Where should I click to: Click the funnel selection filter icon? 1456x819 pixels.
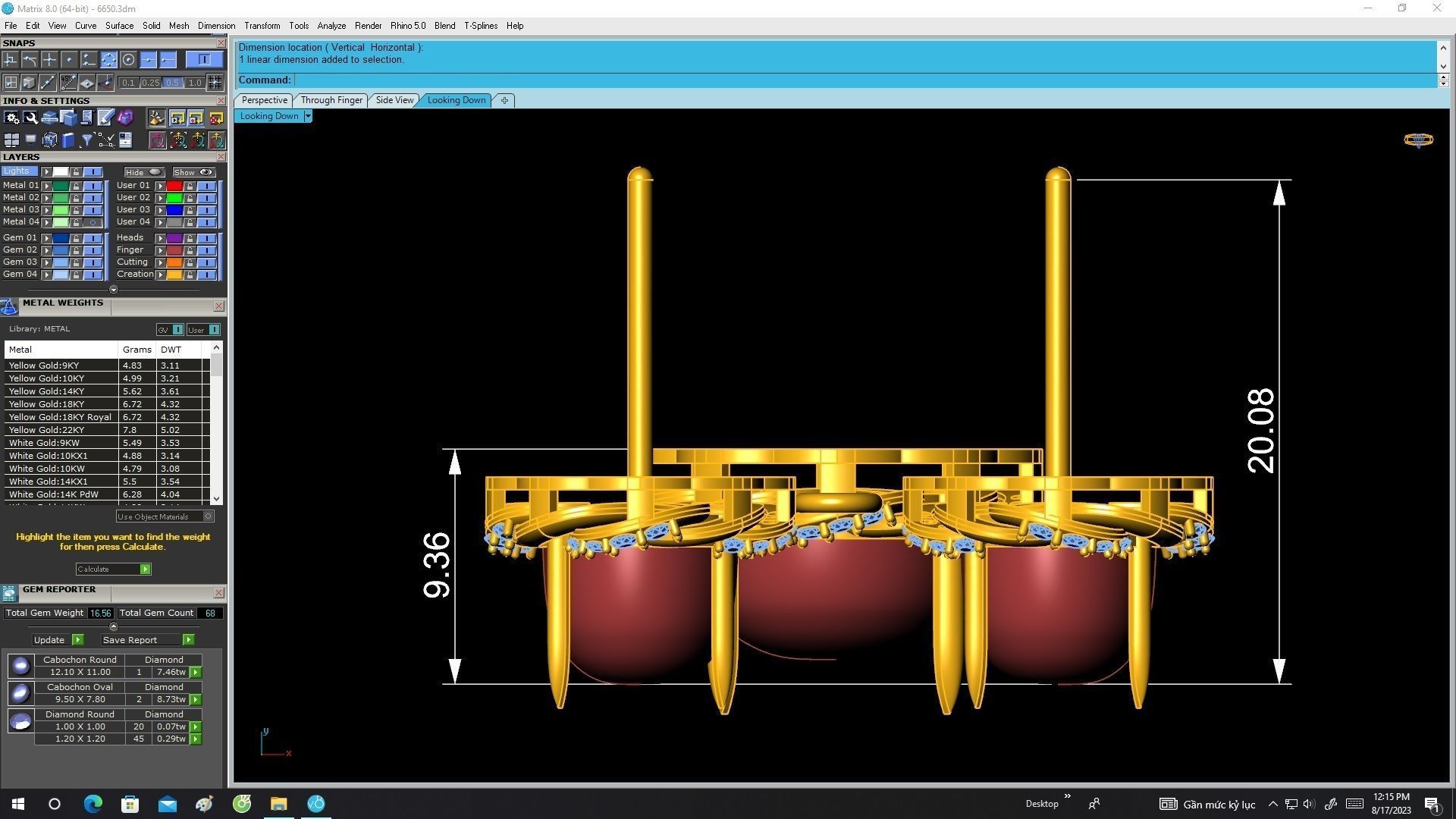tap(86, 140)
